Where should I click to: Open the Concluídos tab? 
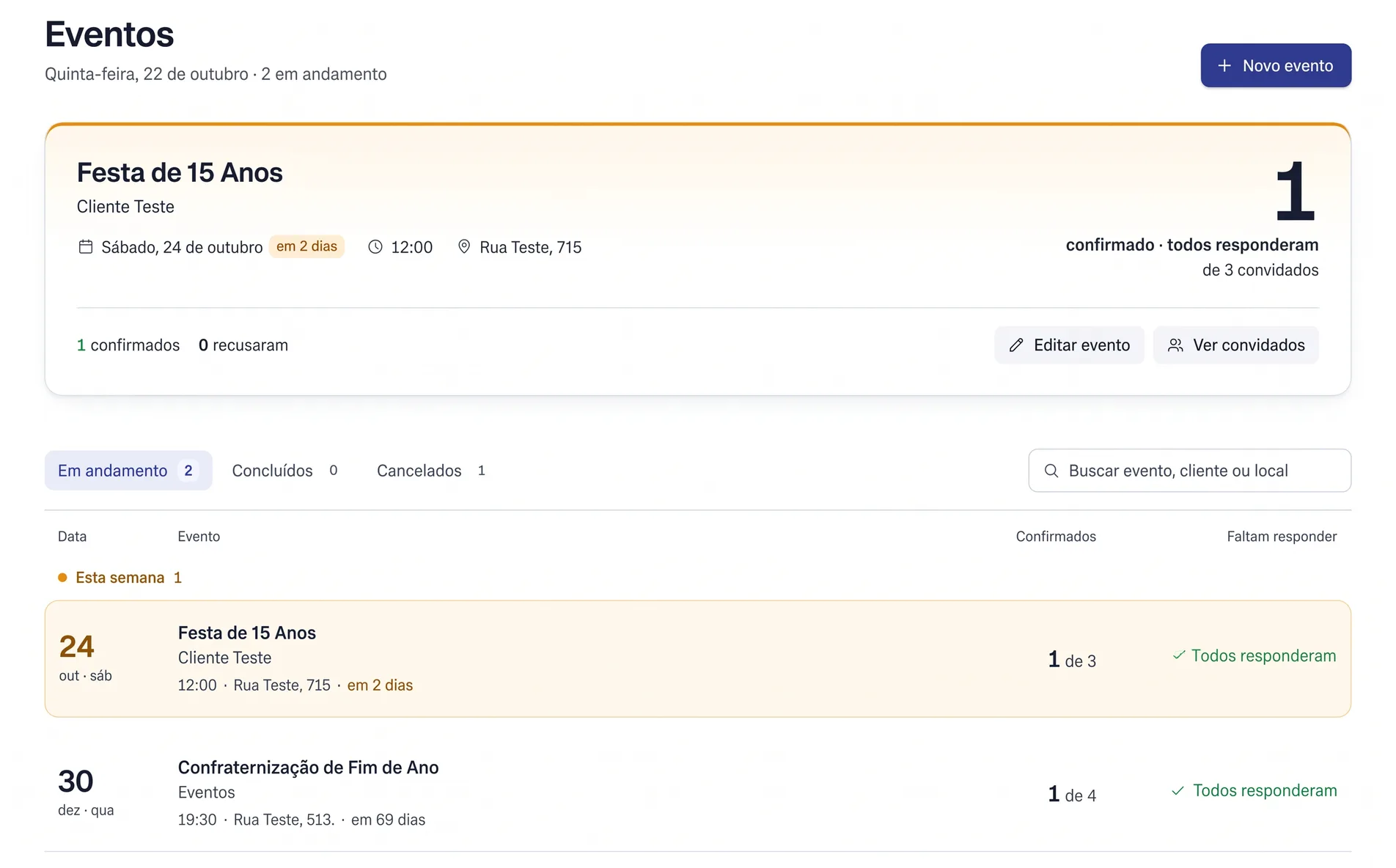[x=286, y=471]
